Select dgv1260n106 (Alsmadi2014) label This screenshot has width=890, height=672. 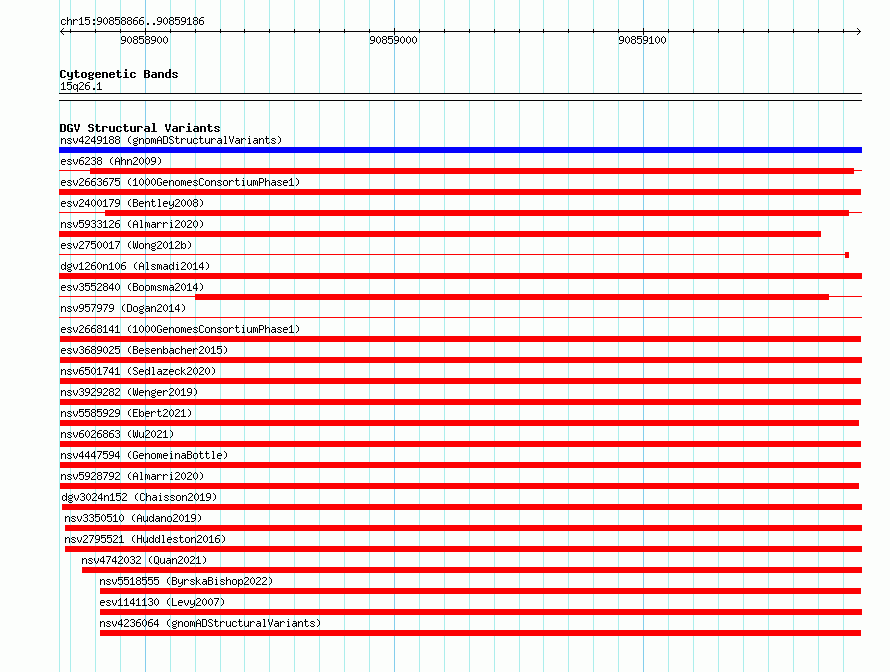[135, 266]
